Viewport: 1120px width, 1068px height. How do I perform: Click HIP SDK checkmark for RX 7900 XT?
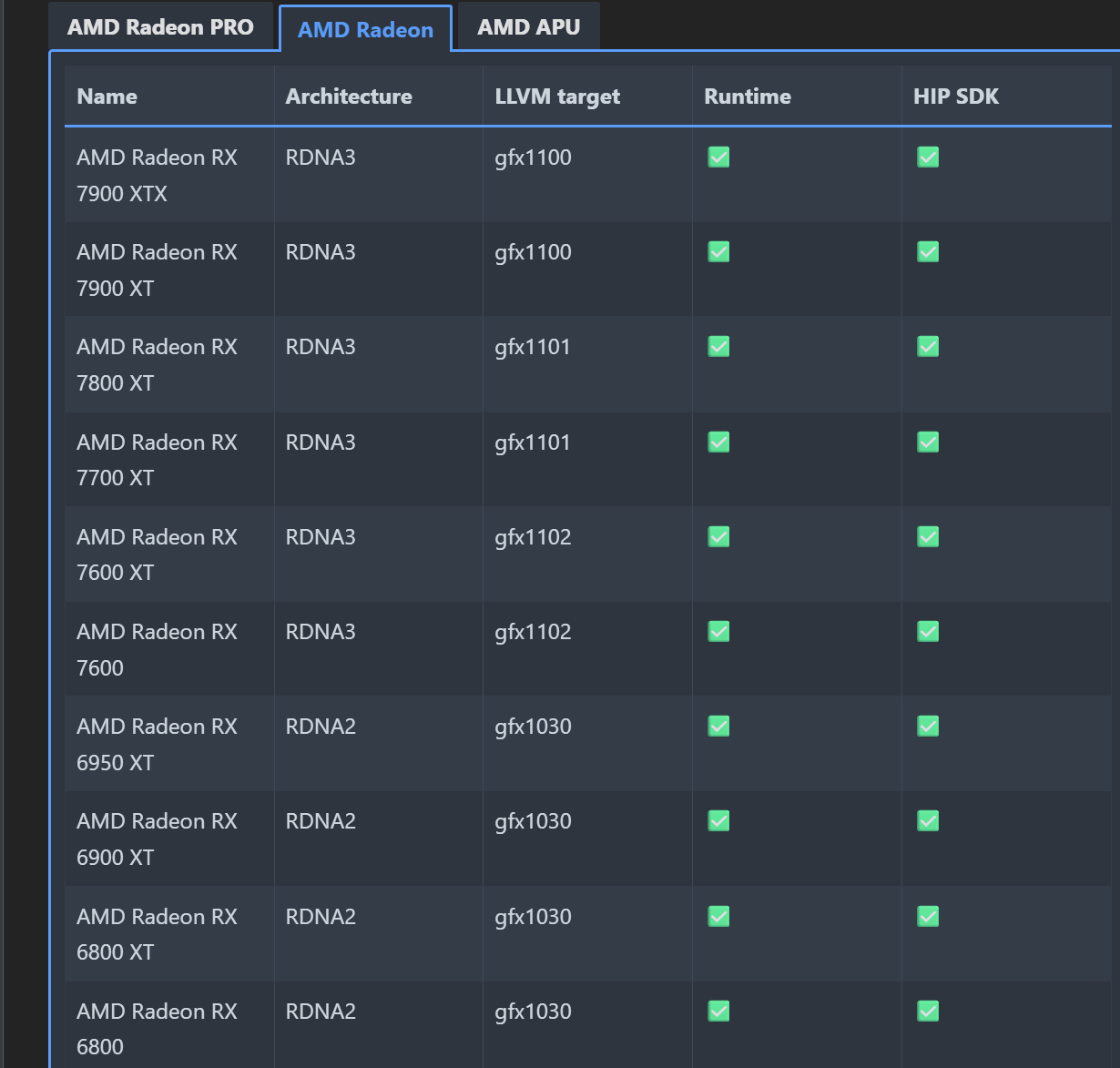pos(928,251)
